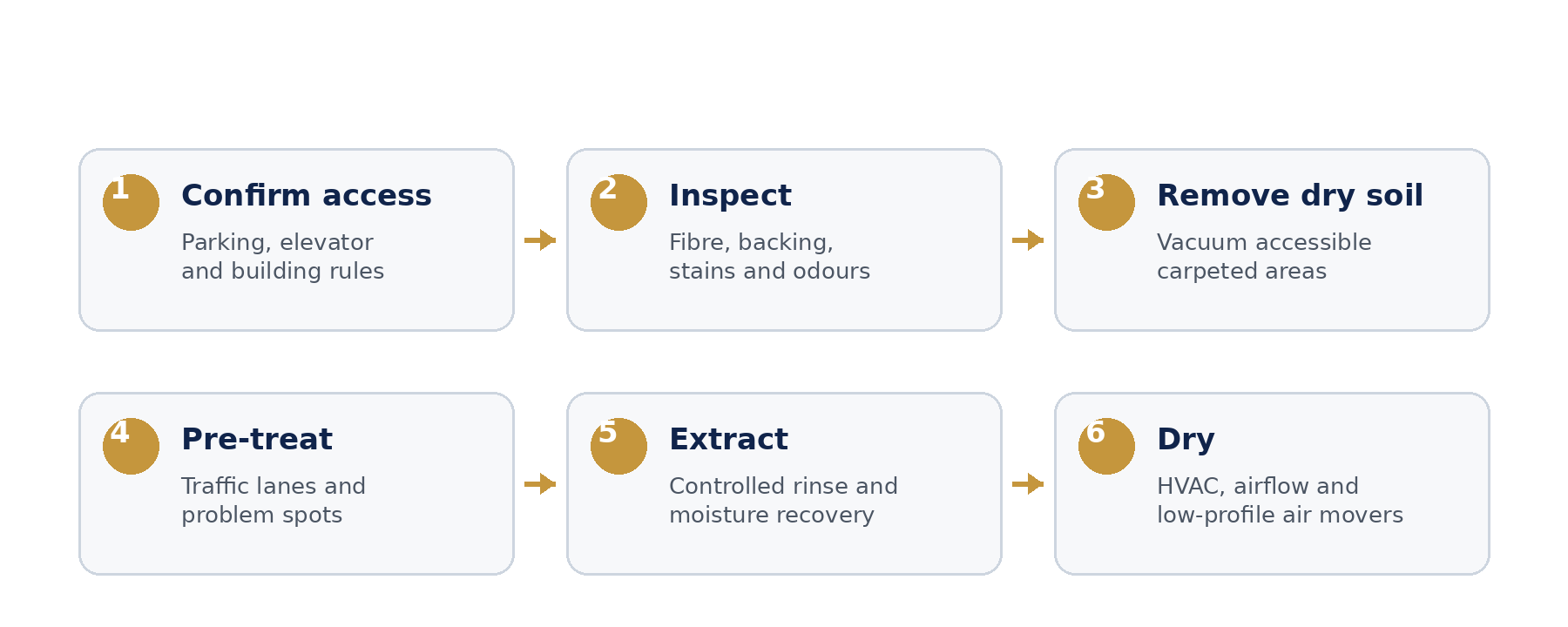Click the Parking, elevator and building rules text
The height and width of the screenshot is (627, 1568).
(282, 256)
